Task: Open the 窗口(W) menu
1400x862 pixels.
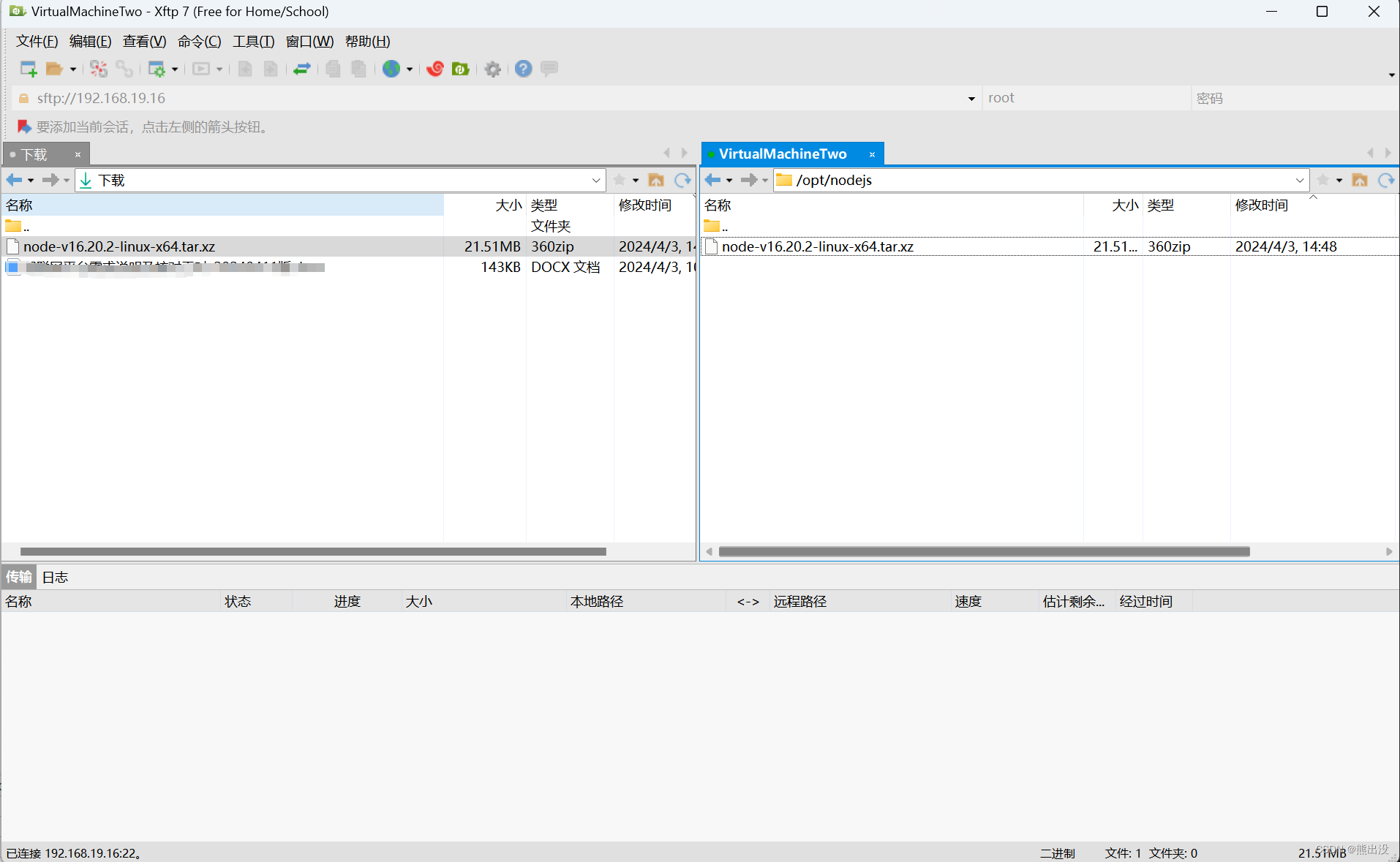Action: tap(309, 42)
